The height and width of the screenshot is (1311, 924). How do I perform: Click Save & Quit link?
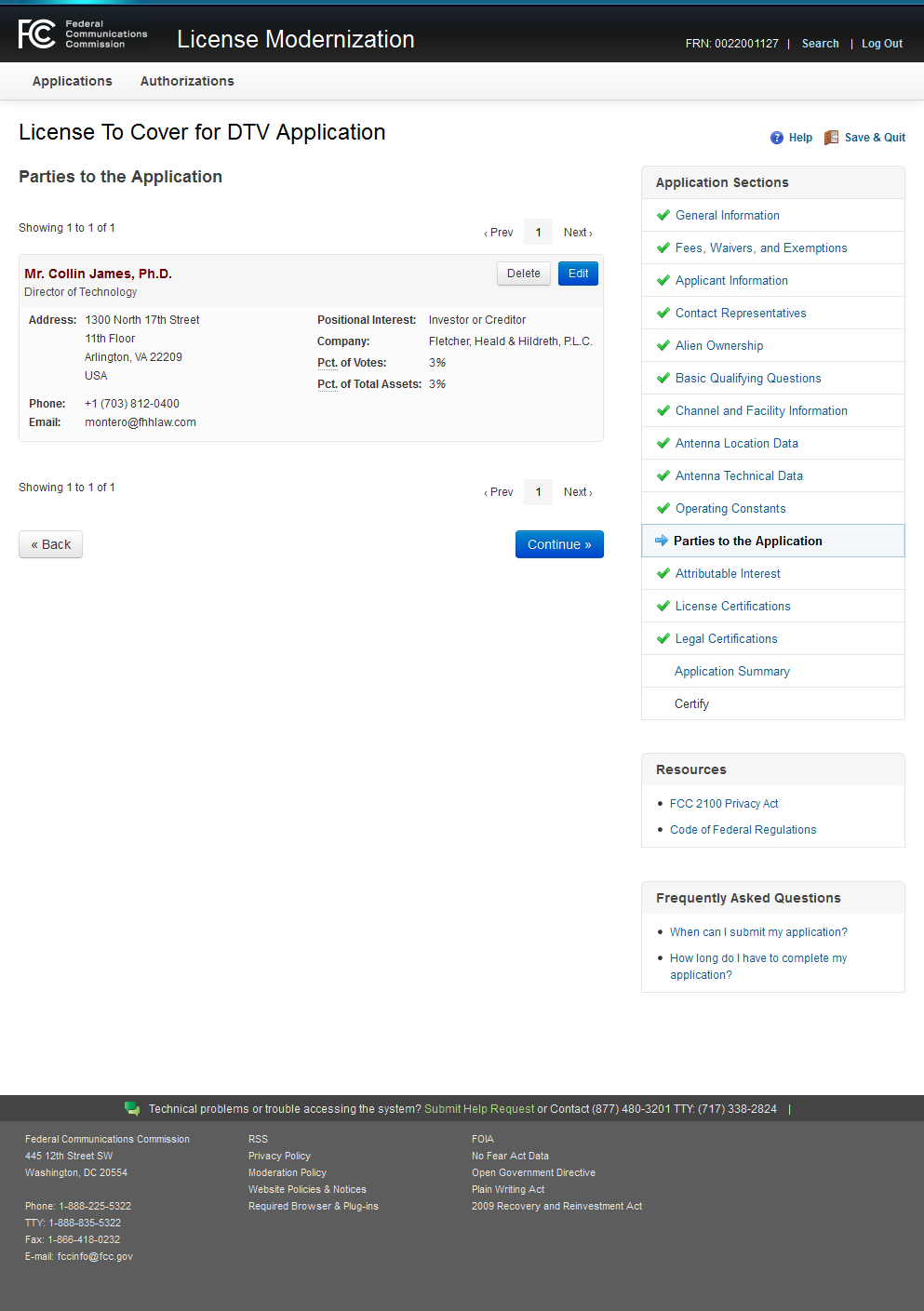875,138
